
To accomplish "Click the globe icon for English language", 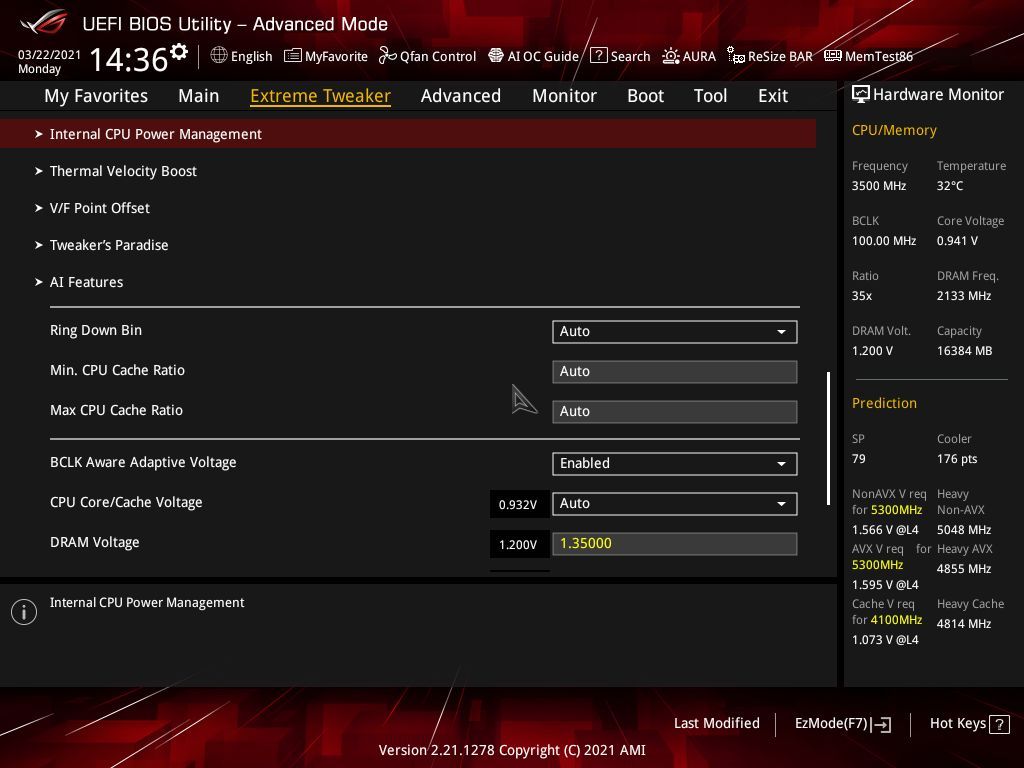I will pyautogui.click(x=219, y=56).
